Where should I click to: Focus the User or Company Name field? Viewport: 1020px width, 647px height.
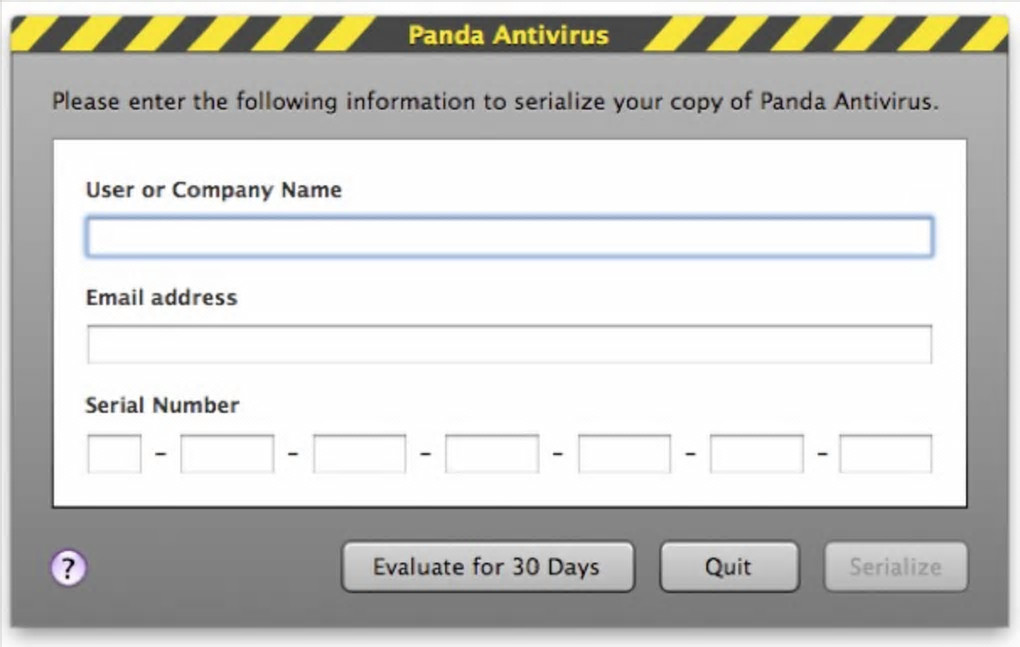[x=509, y=238]
